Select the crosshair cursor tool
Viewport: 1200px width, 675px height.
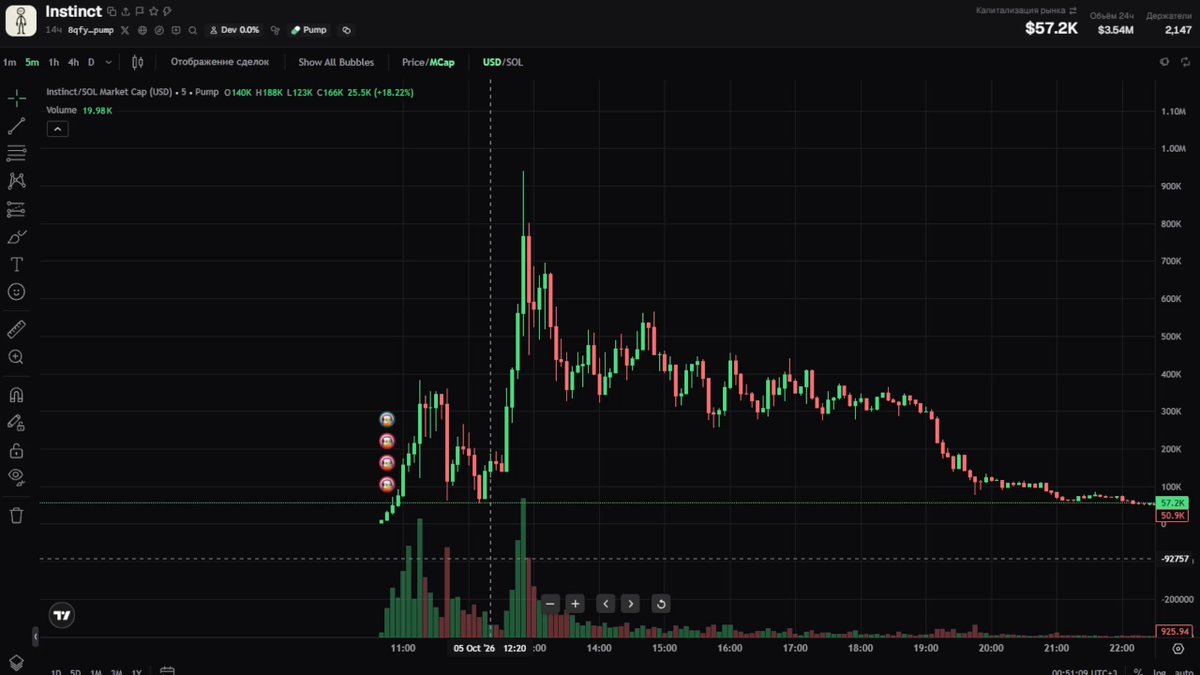point(16,98)
